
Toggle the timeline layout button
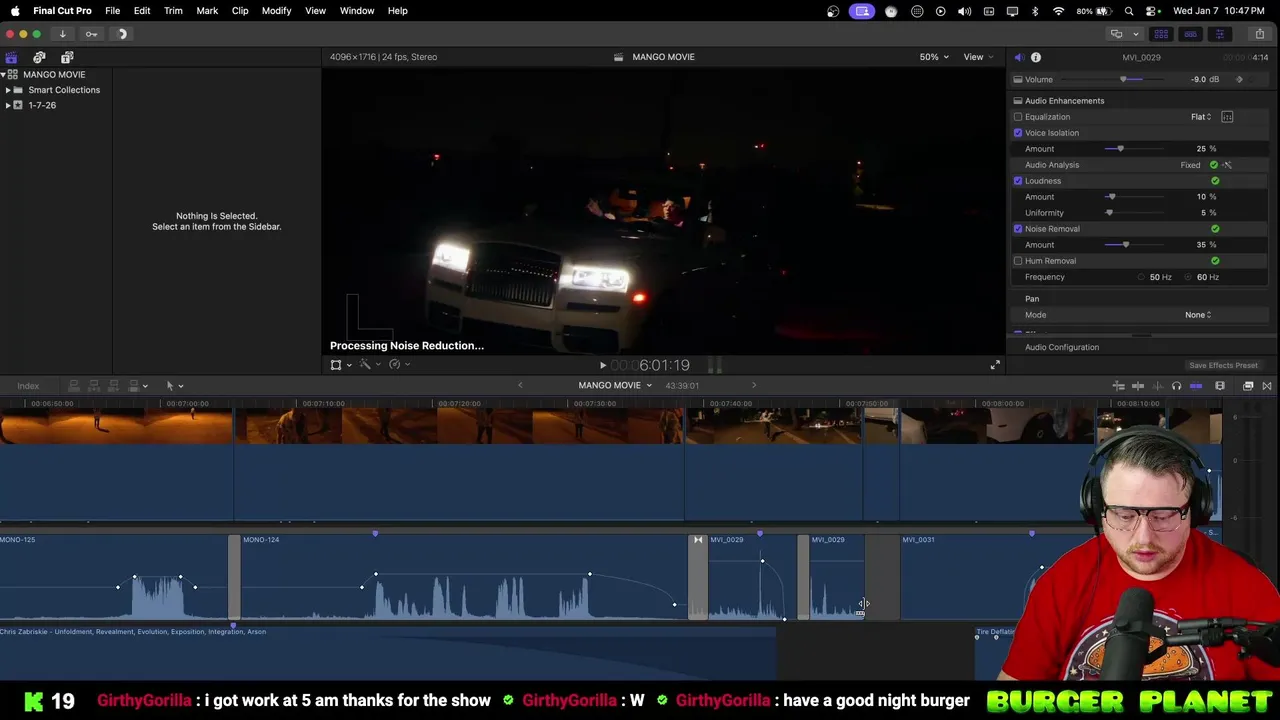coord(1190,34)
